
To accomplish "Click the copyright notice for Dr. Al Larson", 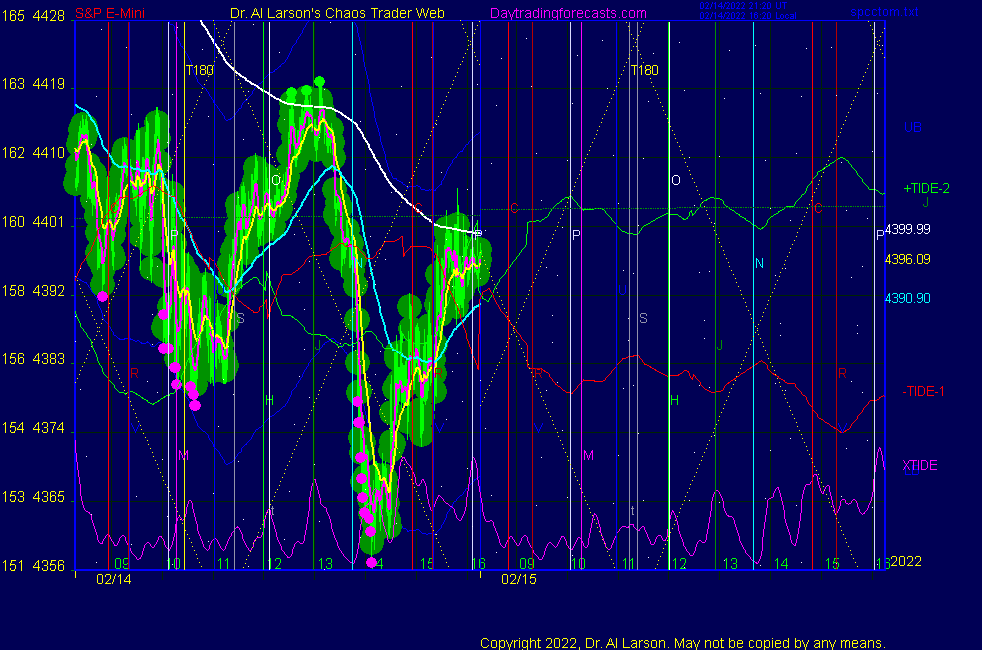I will 683,643.
